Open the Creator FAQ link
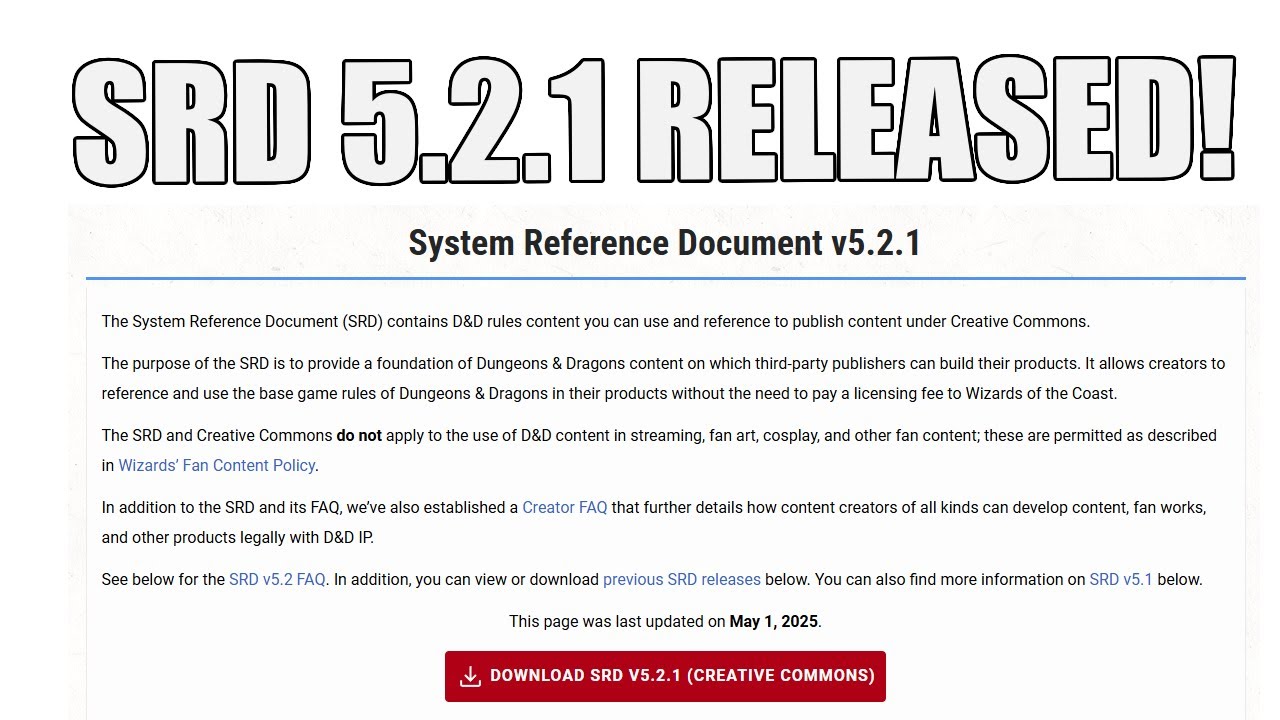Viewport: 1280px width, 720px height. [564, 507]
